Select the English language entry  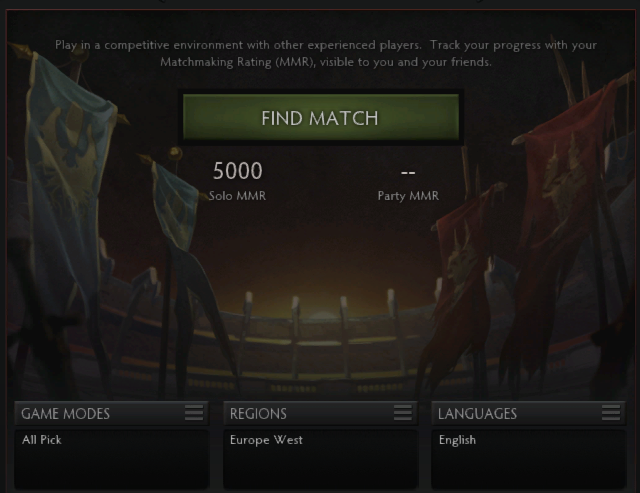(457, 440)
